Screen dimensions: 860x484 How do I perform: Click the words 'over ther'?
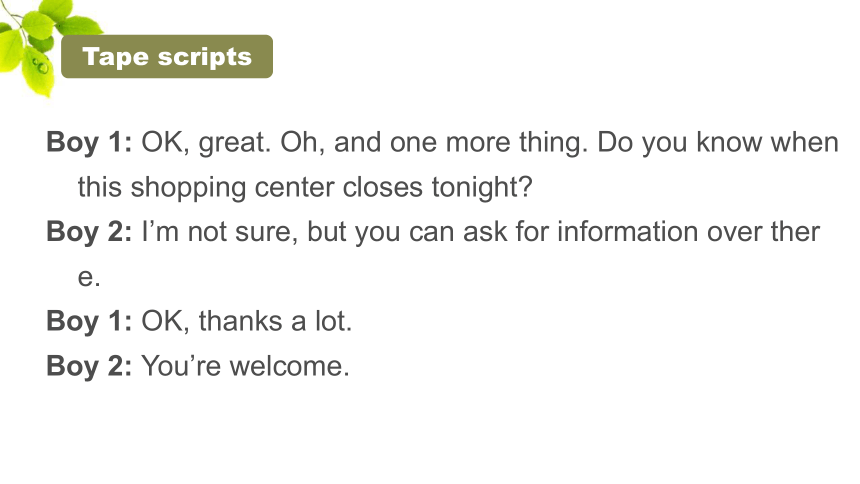763,232
